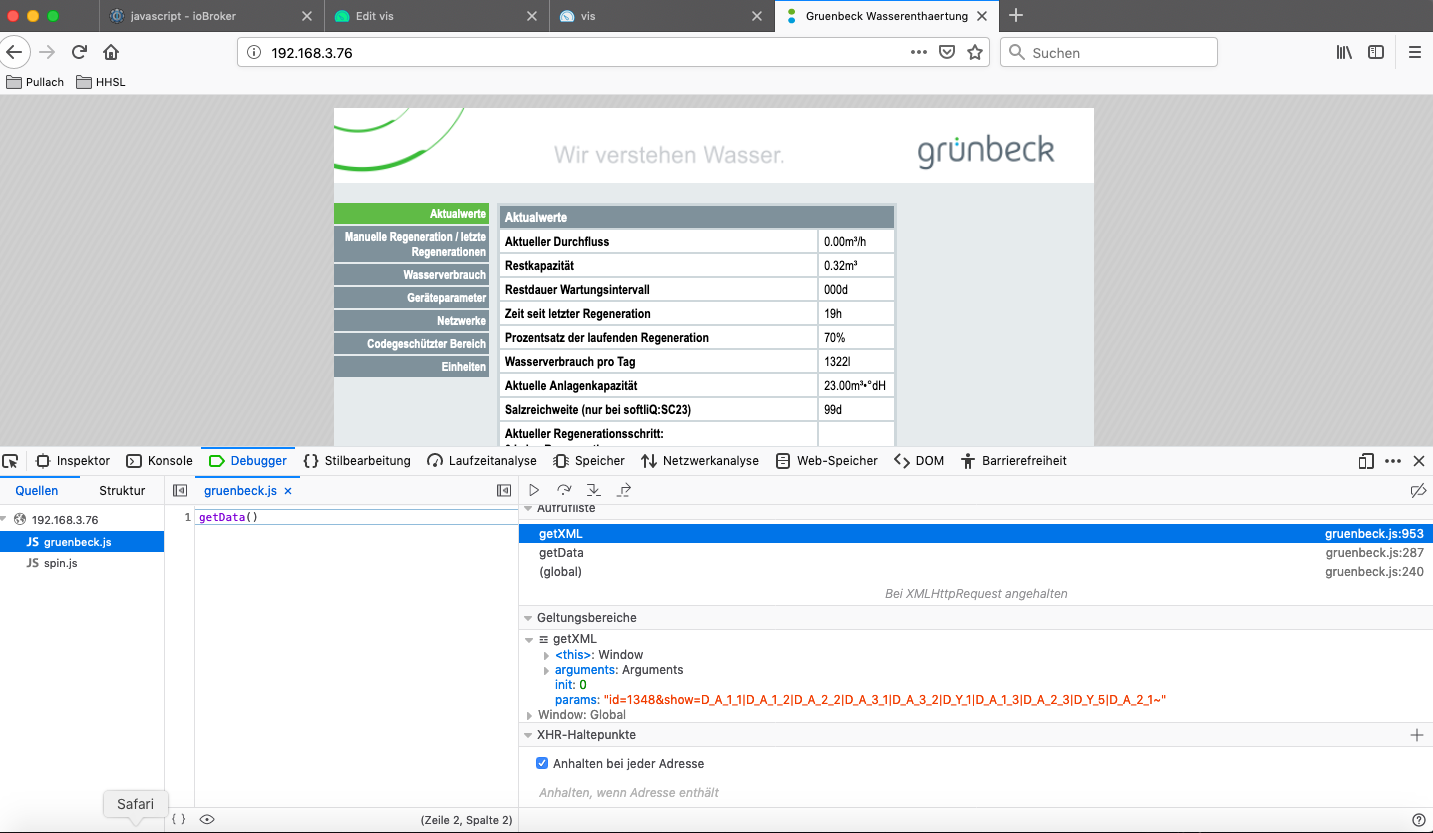This screenshot has height=833, width=1433.
Task: Open the Firefox library icon
Action: coord(1344,53)
